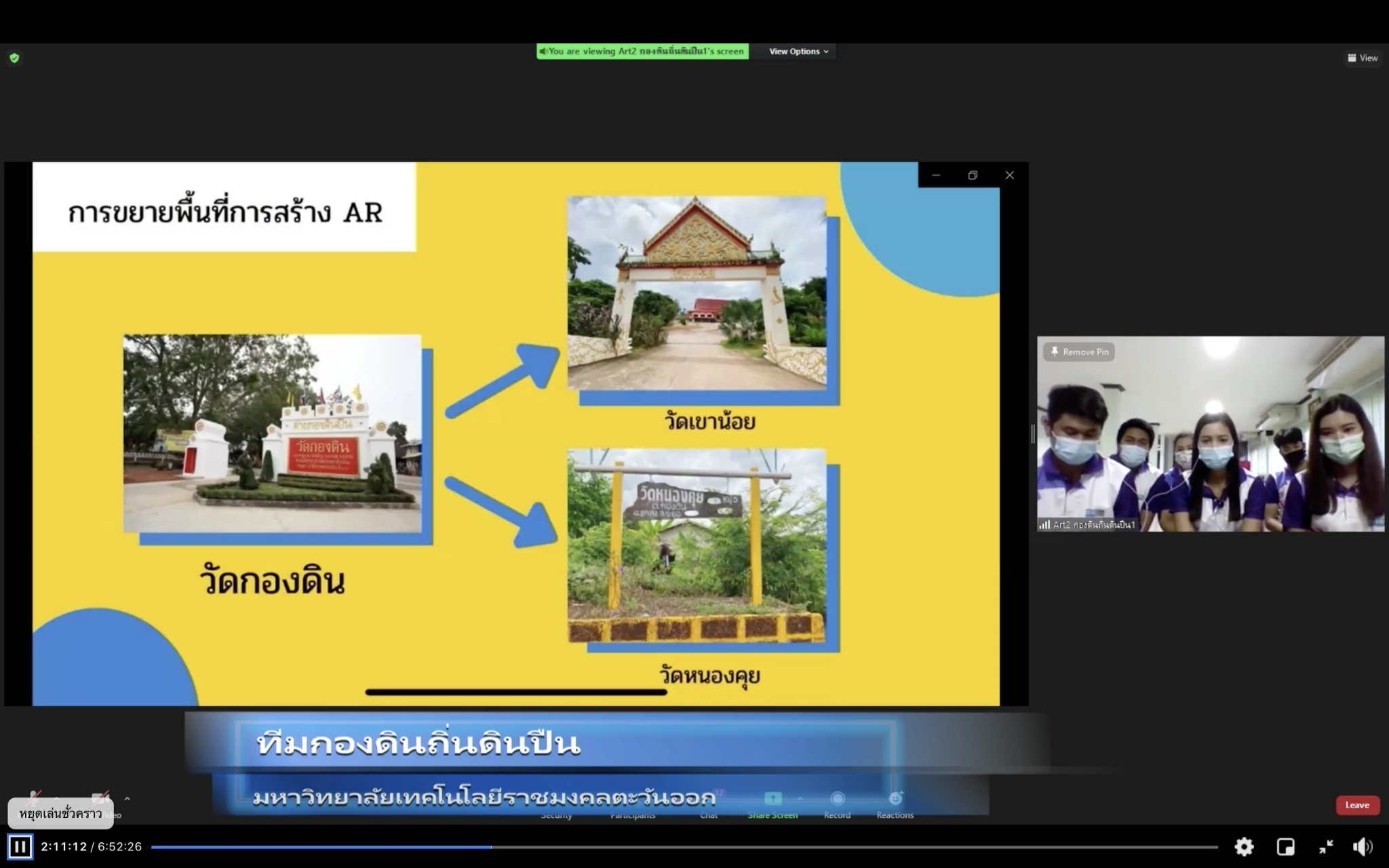Start recording with Record icon
Image resolution: width=1389 pixels, height=868 pixels.
pyautogui.click(x=837, y=799)
